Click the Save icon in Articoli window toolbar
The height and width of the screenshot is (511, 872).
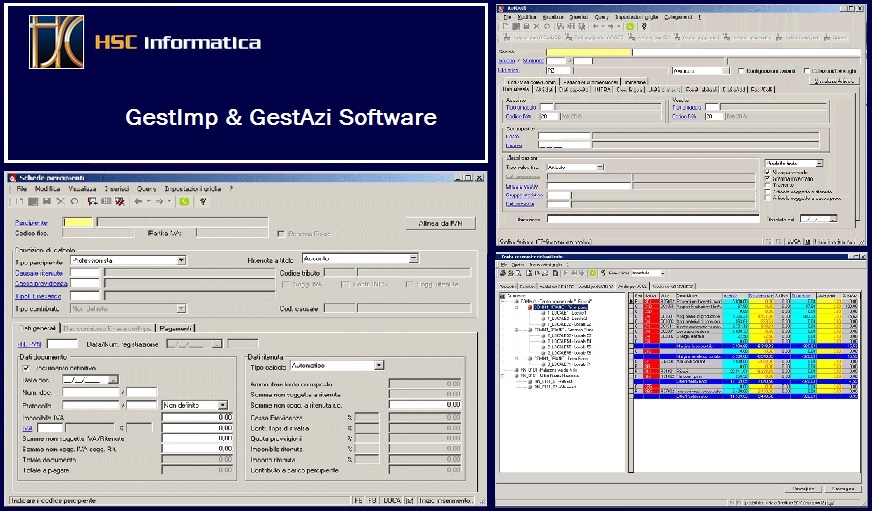click(x=526, y=26)
